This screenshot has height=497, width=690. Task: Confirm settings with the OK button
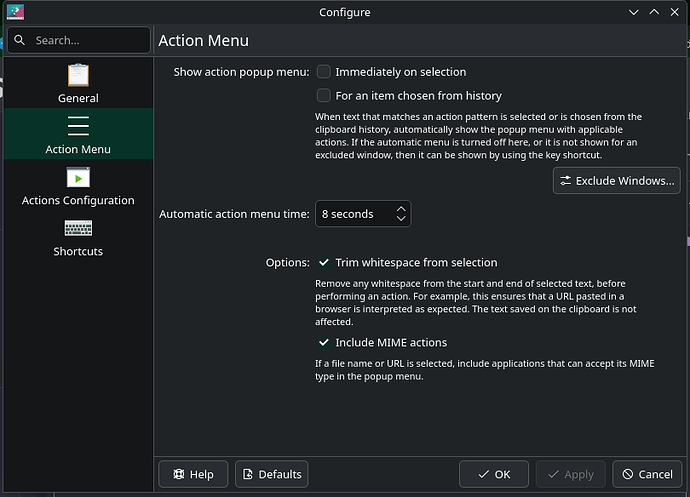(493, 474)
